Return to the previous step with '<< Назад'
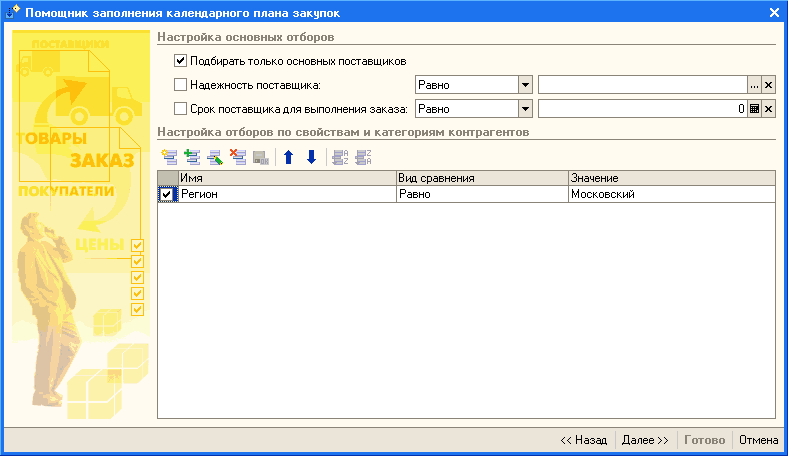788x456 pixels. [583, 440]
